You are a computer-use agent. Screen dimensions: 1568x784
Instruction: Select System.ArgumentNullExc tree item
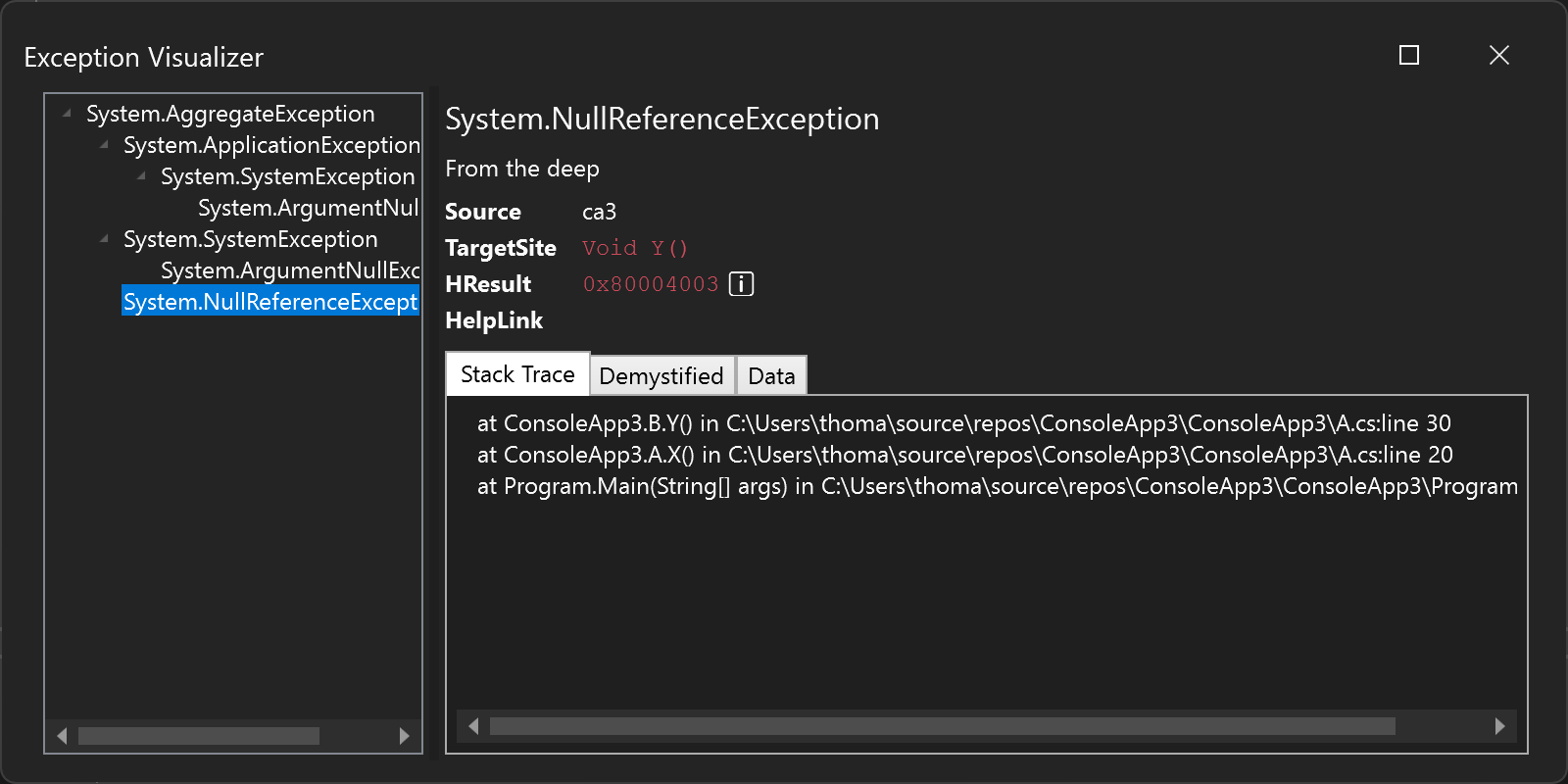(x=290, y=270)
